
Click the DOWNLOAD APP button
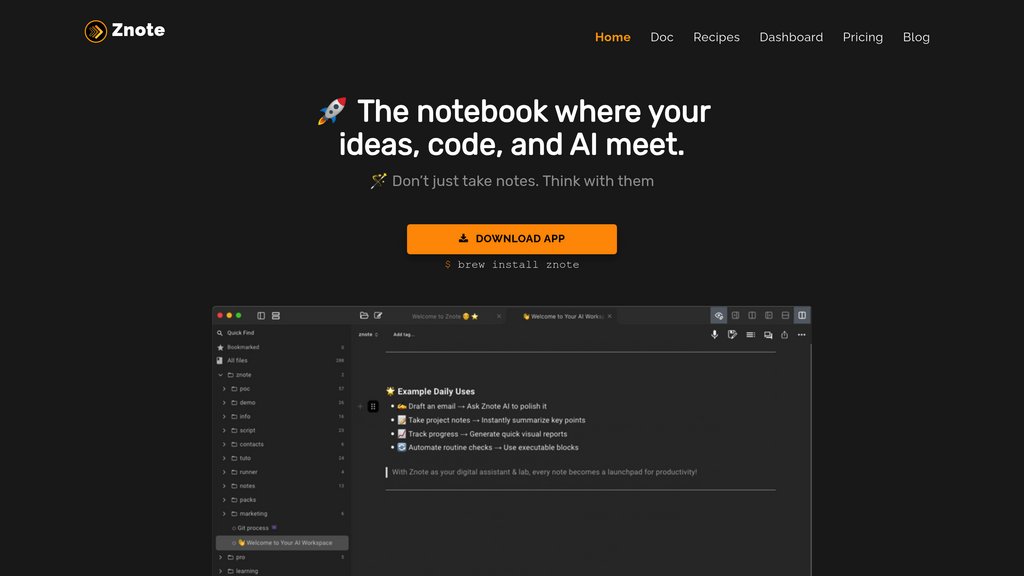pyautogui.click(x=511, y=238)
